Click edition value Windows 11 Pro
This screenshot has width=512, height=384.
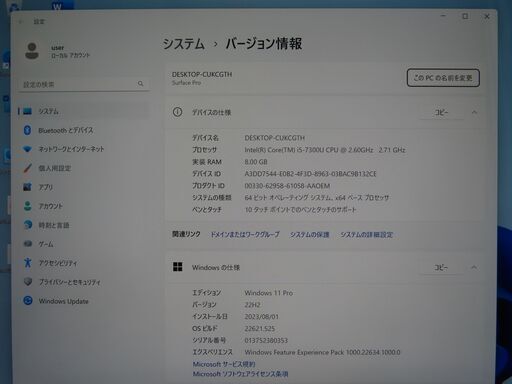269,293
